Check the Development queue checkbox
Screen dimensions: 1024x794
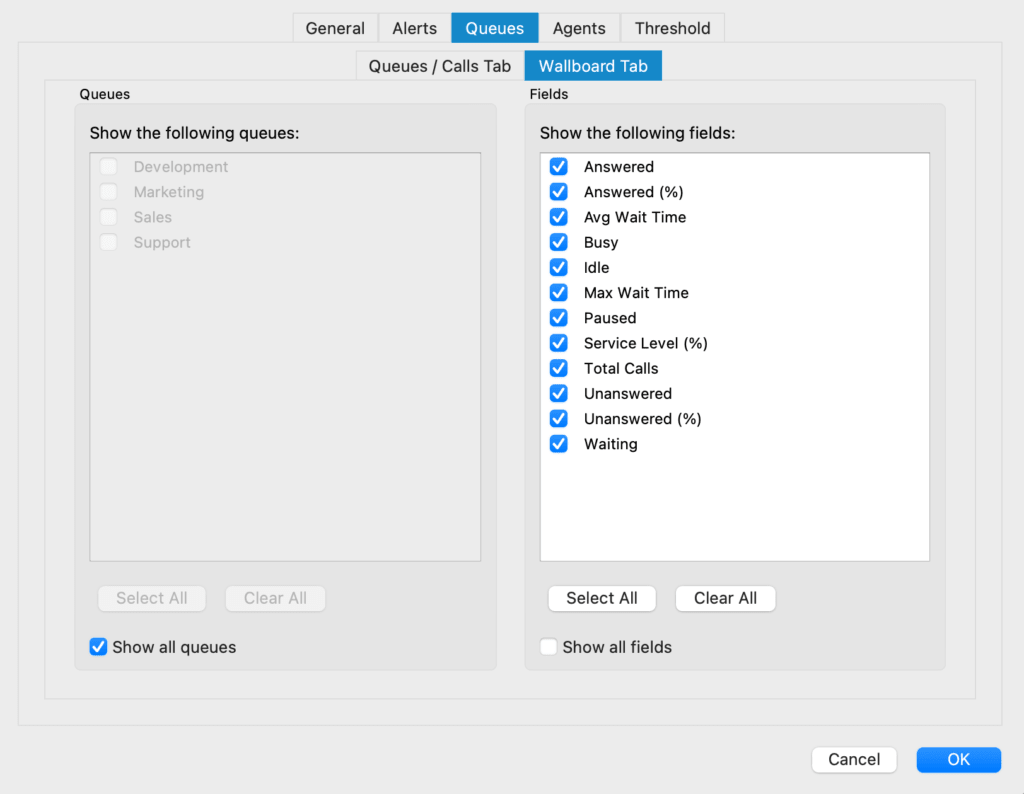108,167
